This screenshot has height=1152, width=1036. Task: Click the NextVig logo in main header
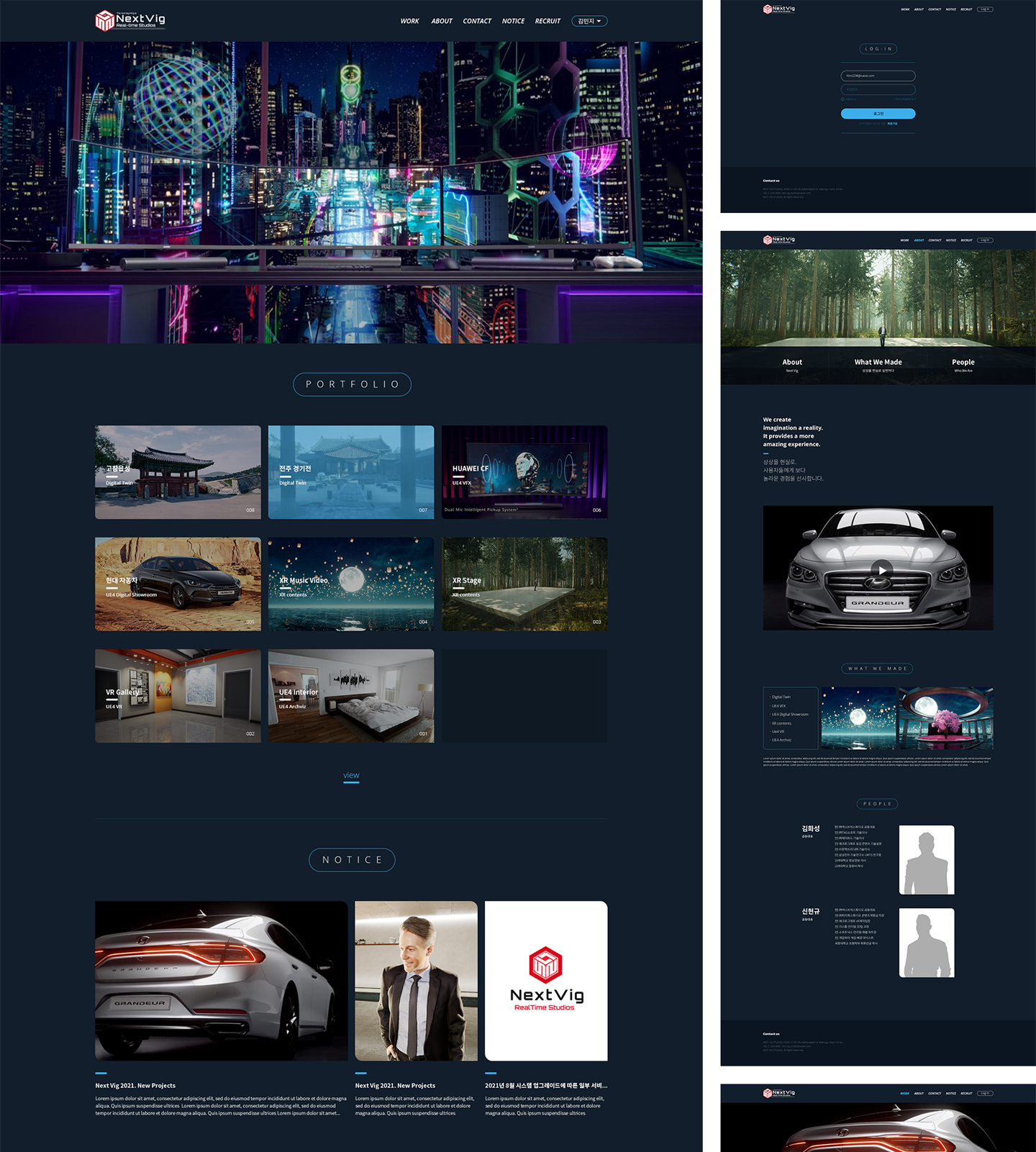tap(130, 20)
